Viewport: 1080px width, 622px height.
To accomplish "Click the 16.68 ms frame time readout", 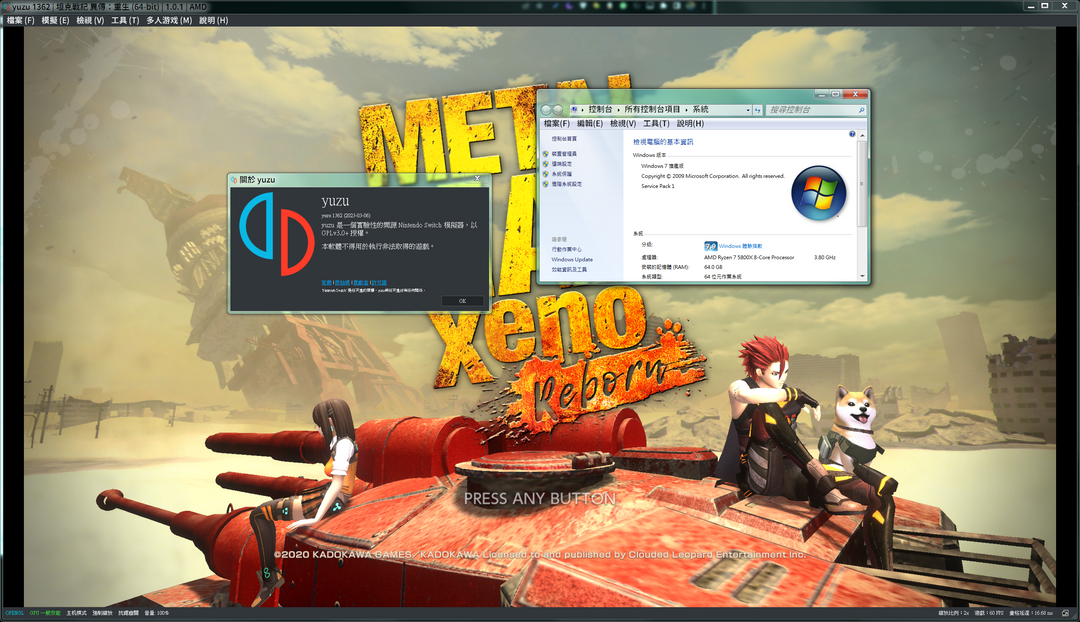I will (x=1031, y=613).
